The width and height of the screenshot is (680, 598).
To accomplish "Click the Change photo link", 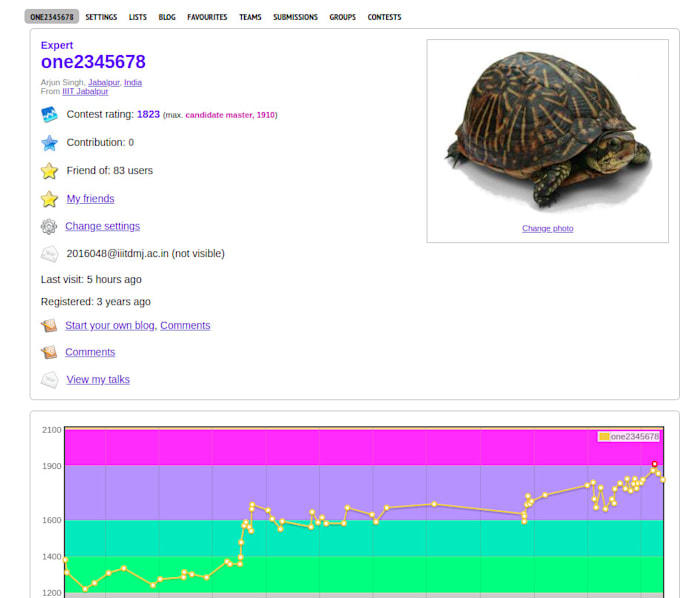I will coord(547,229).
